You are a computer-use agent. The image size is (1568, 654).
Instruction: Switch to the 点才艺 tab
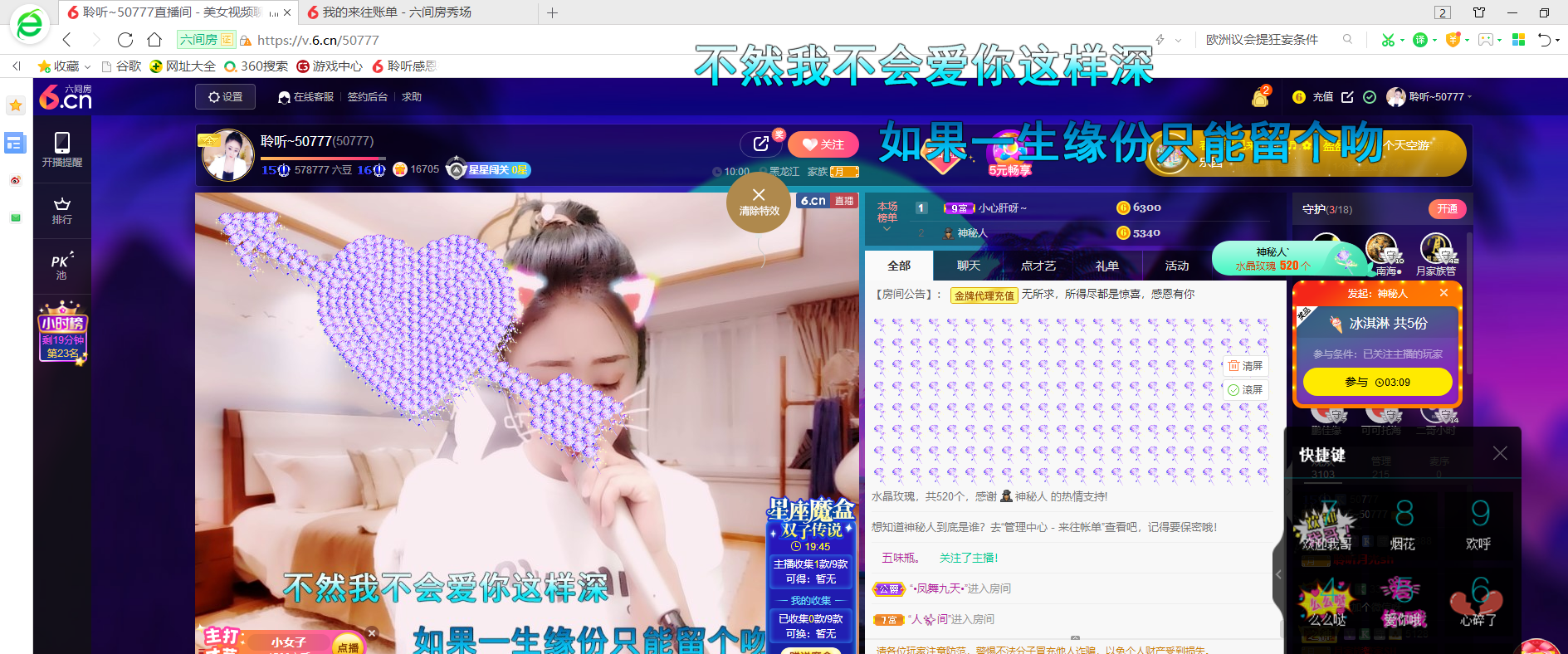pos(1038,266)
